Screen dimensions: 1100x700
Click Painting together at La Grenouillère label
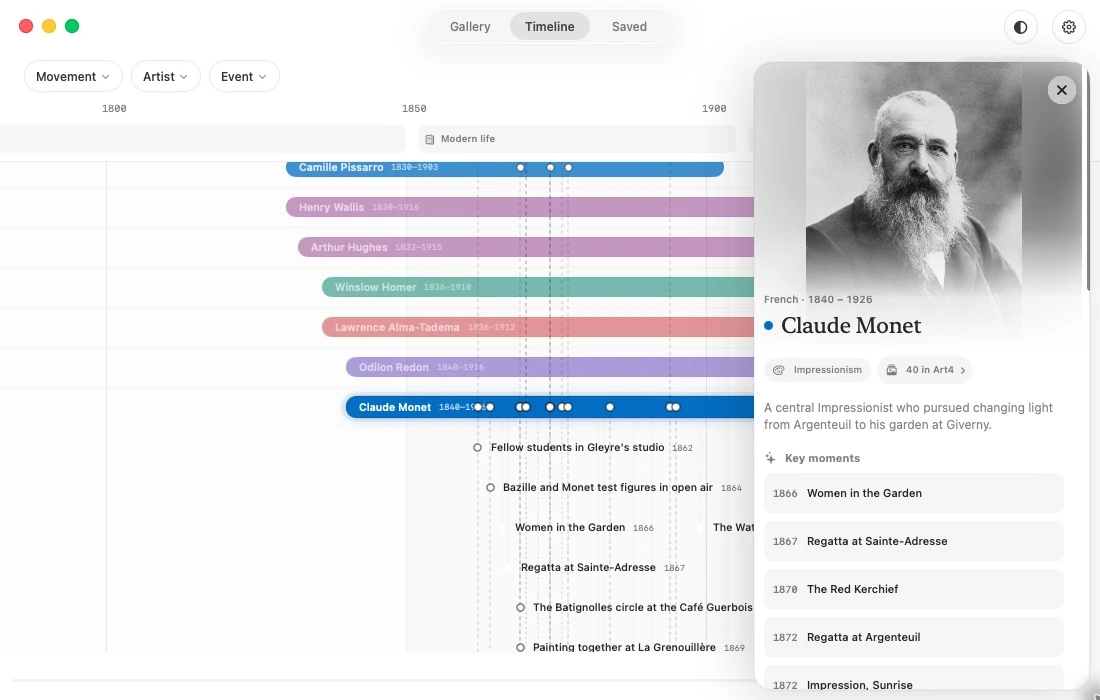coord(624,647)
